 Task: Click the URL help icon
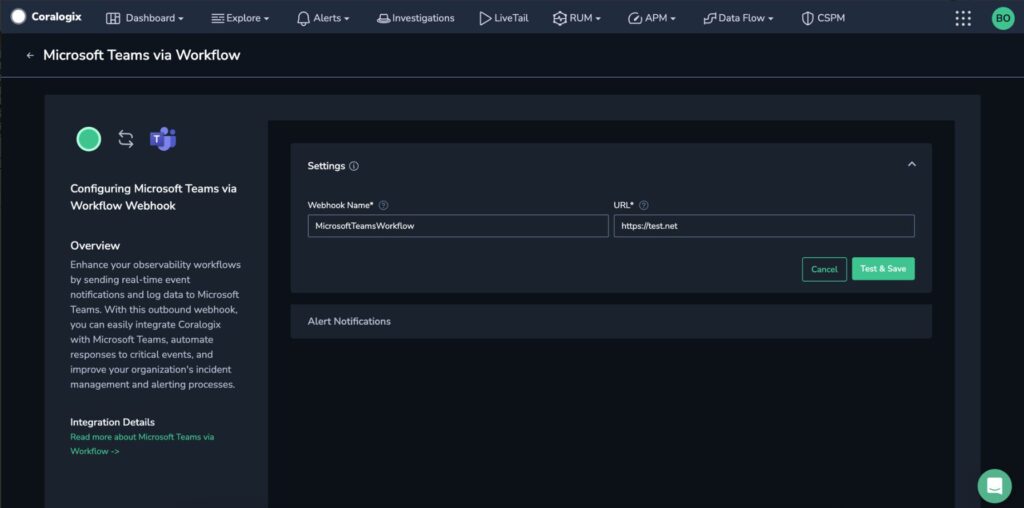click(x=643, y=205)
